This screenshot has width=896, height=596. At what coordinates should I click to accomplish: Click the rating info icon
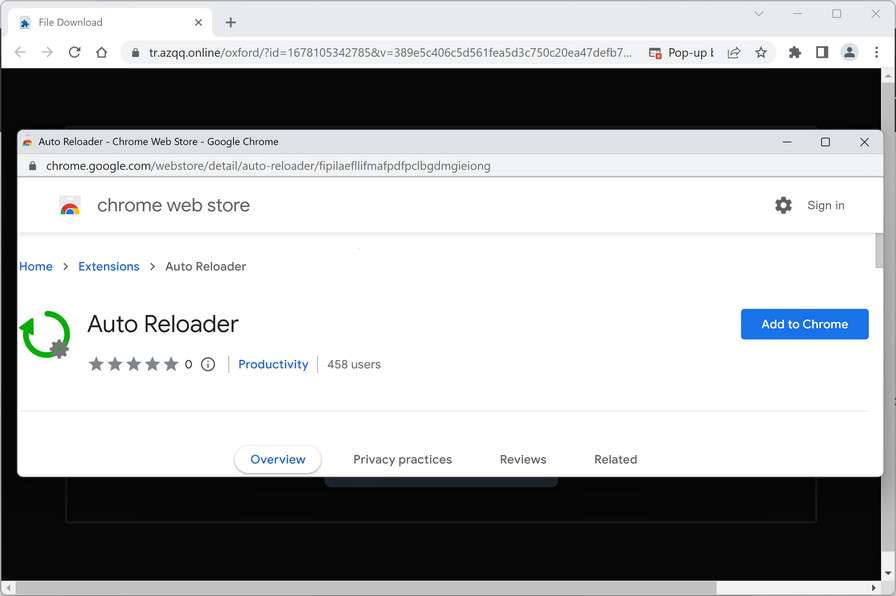click(x=208, y=364)
